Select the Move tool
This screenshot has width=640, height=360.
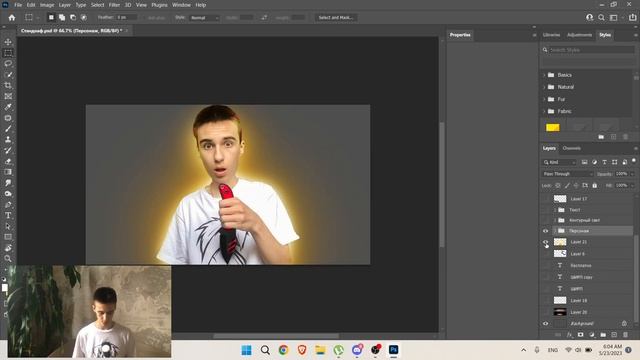[x=8, y=42]
